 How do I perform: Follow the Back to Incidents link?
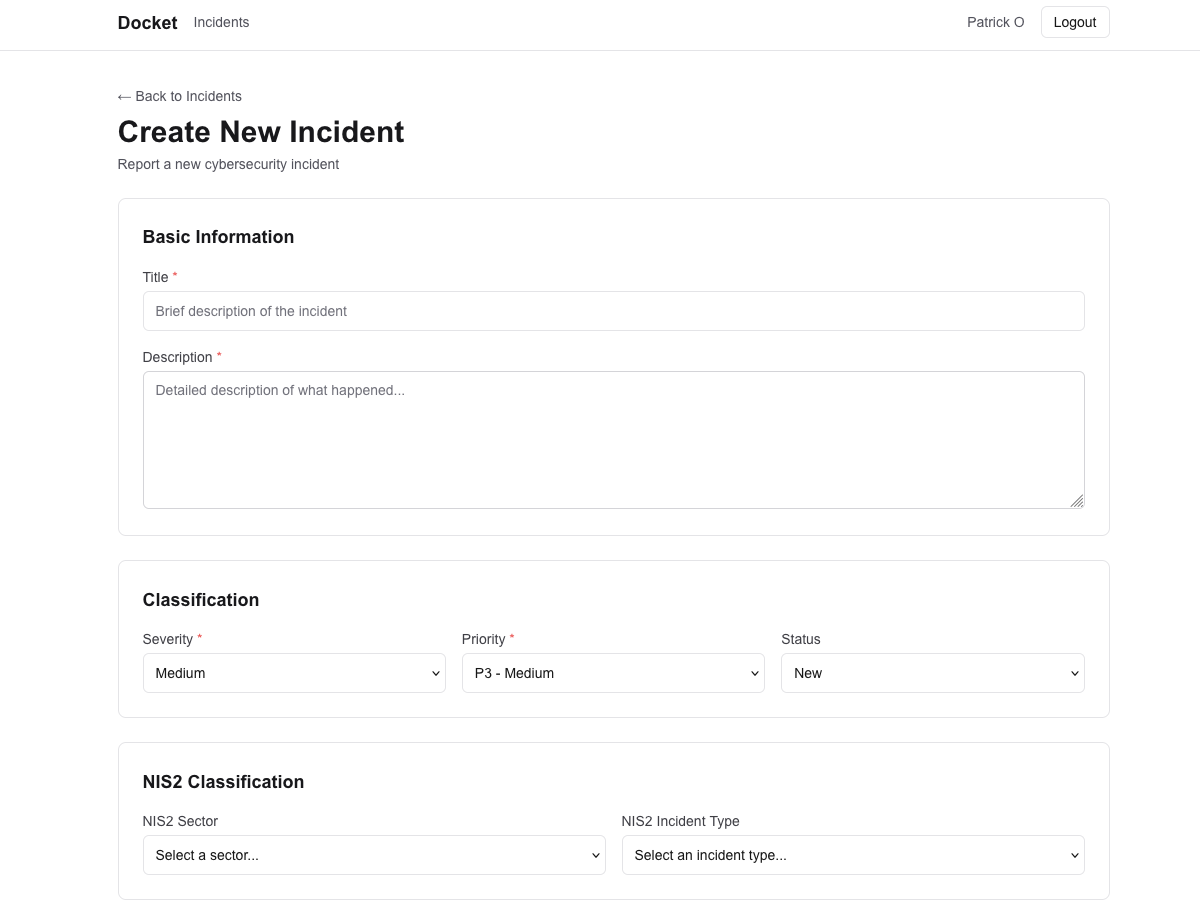pos(179,96)
